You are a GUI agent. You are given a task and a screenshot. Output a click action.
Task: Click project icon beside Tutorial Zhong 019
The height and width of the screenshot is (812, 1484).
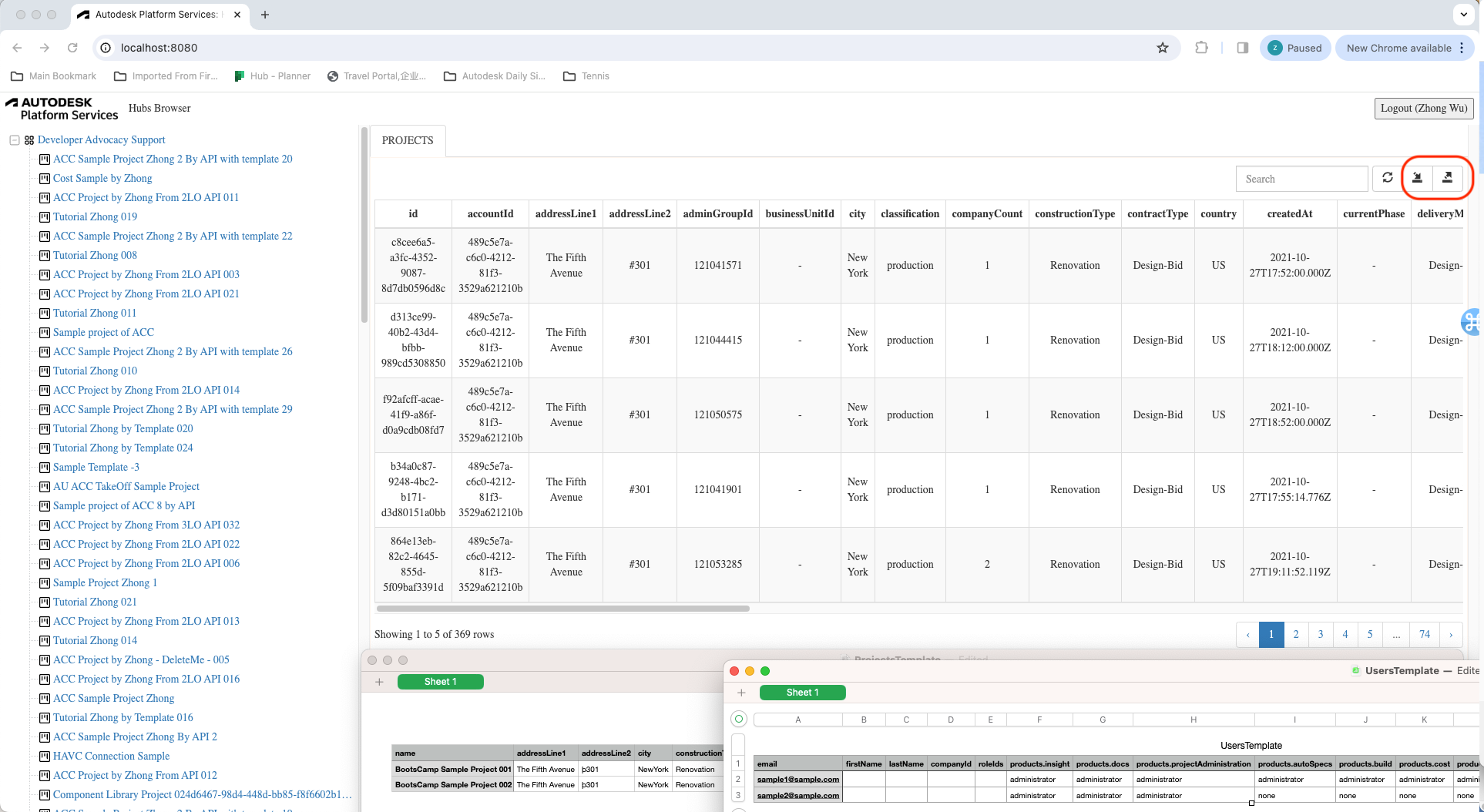coord(45,217)
